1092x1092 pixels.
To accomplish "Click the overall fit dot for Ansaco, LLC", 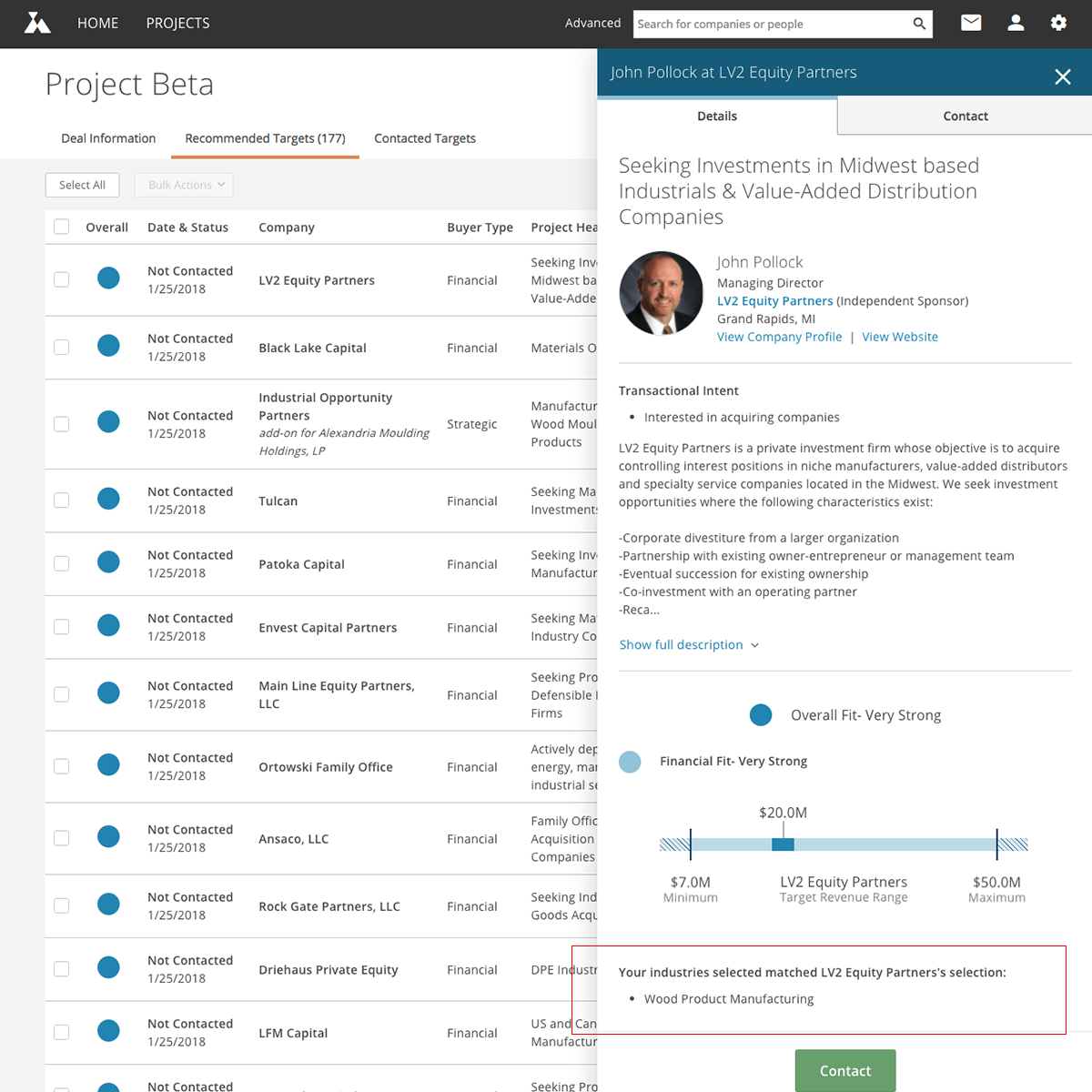I will coord(108,837).
